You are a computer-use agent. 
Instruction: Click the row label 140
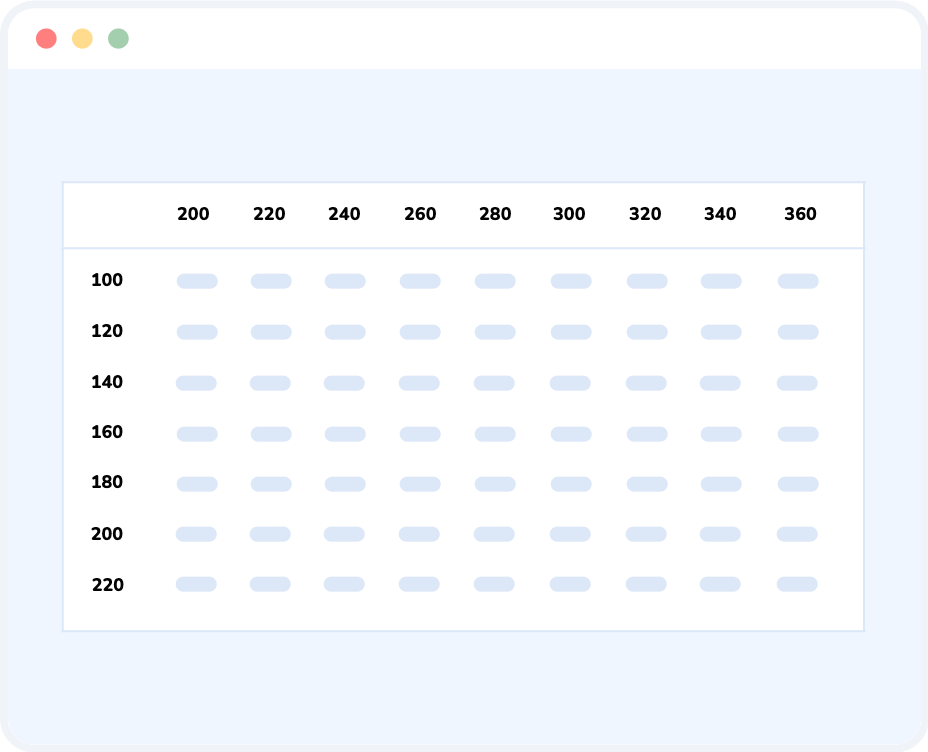coord(107,382)
